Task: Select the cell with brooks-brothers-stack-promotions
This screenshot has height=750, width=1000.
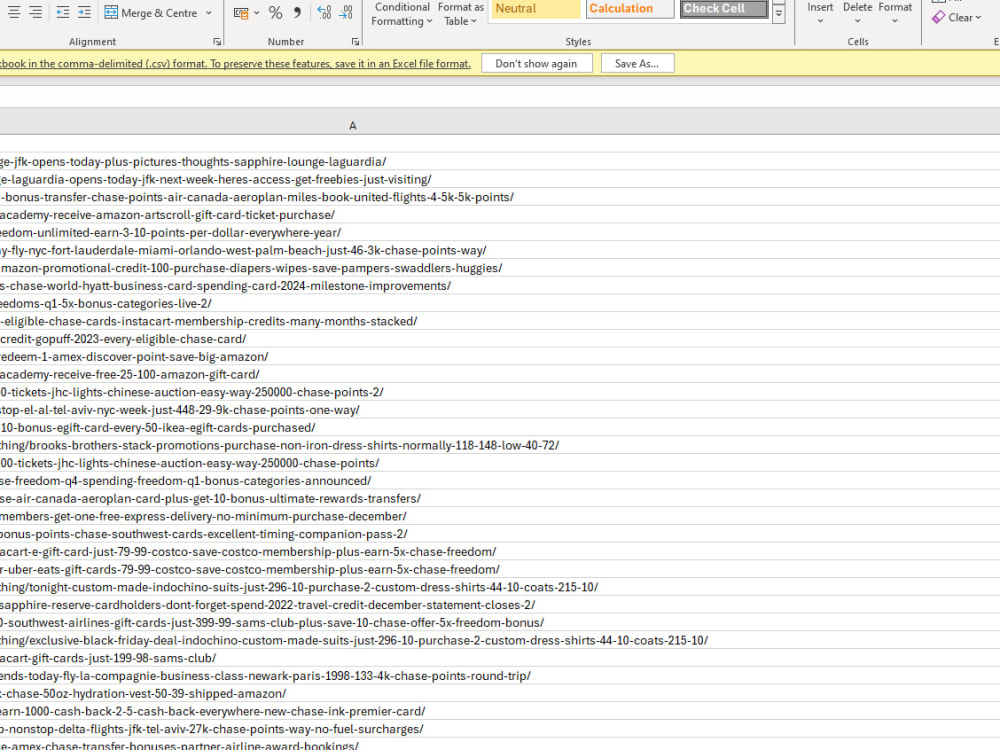Action: click(x=500, y=446)
